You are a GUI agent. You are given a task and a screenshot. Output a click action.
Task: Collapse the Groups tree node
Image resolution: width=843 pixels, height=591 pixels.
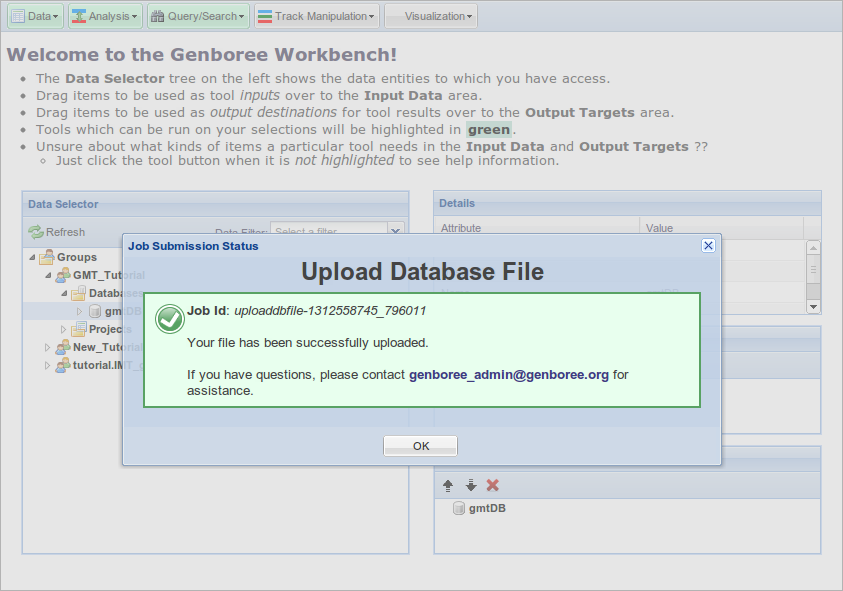32,258
